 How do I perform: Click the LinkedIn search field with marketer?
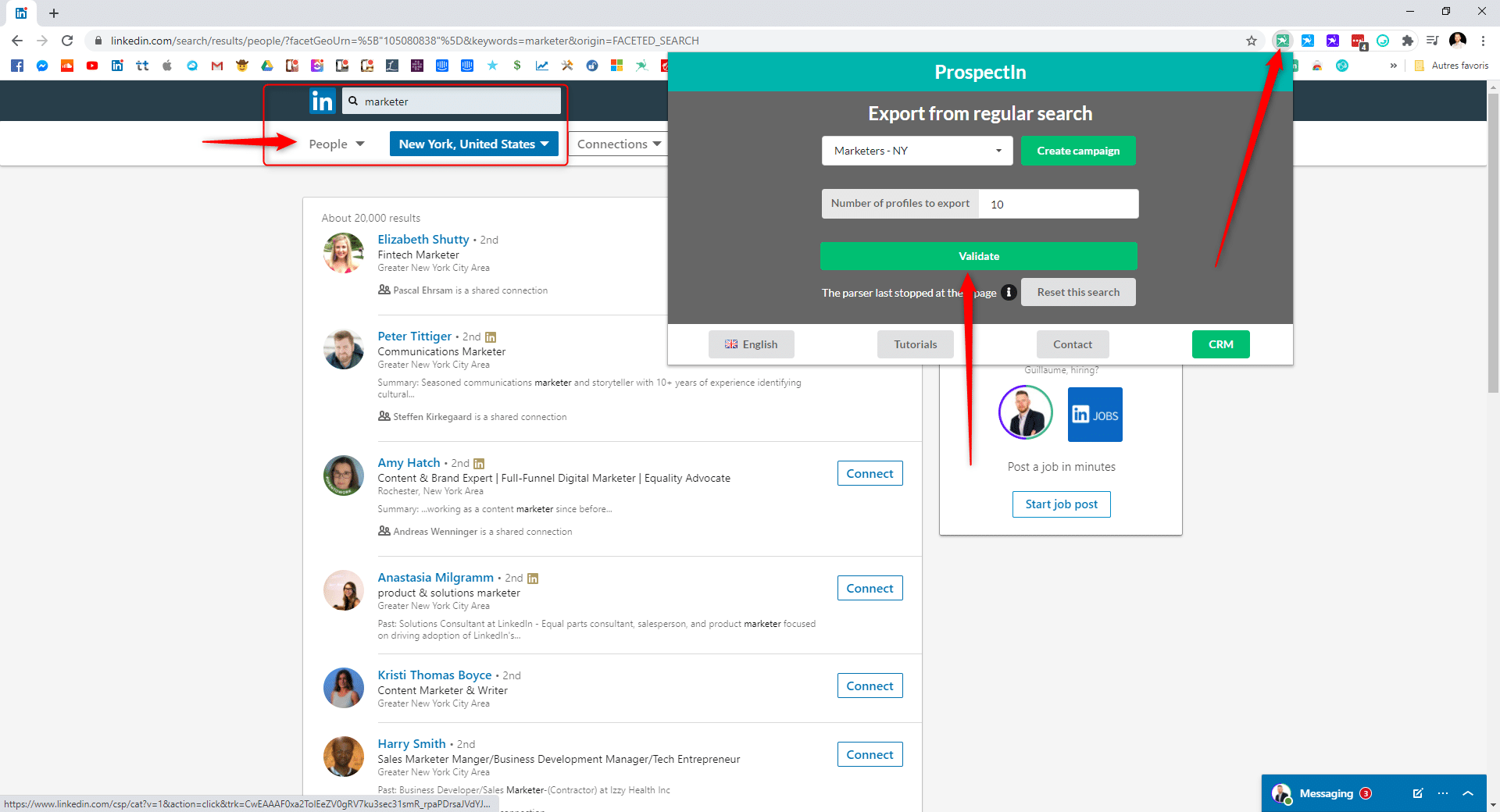pyautogui.click(x=452, y=101)
